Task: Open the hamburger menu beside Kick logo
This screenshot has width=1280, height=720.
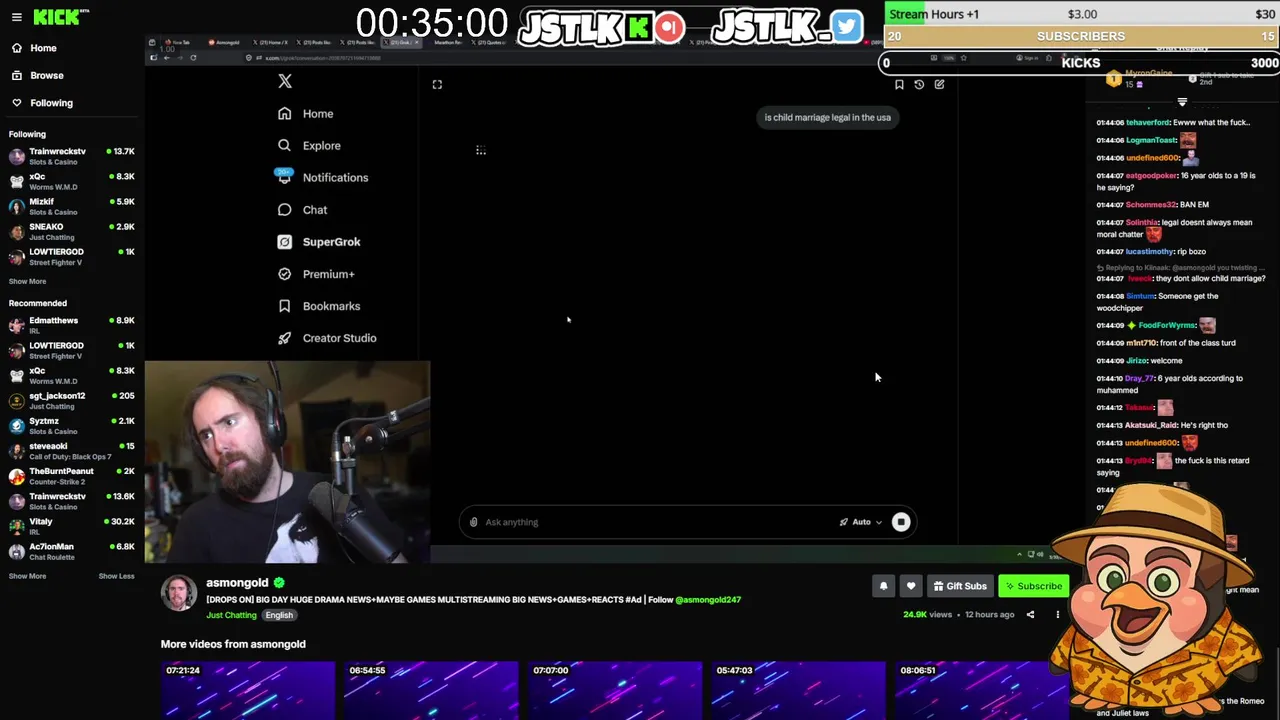Action: point(16,17)
